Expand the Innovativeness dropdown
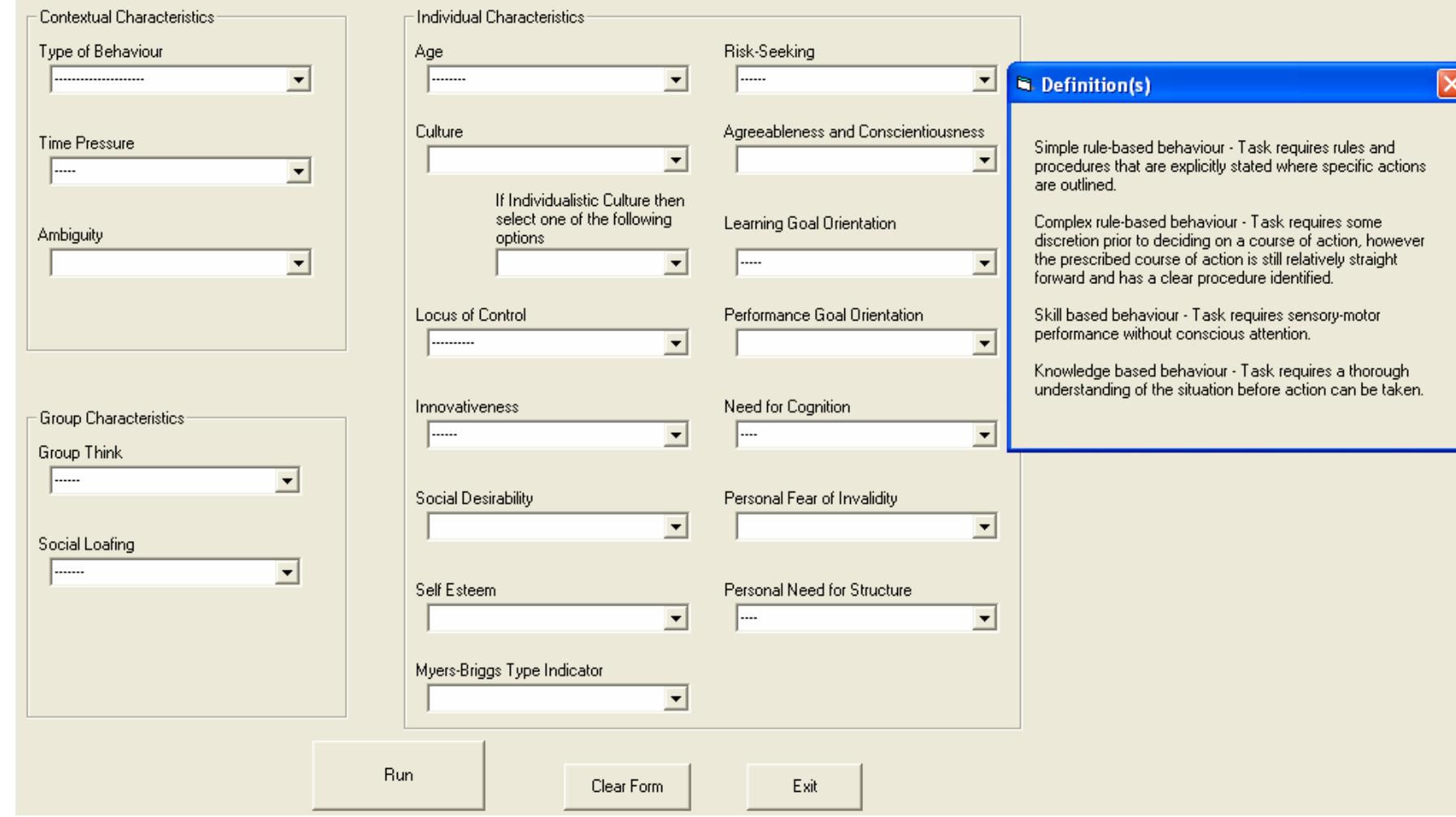The width and height of the screenshot is (1456, 817). point(675,435)
